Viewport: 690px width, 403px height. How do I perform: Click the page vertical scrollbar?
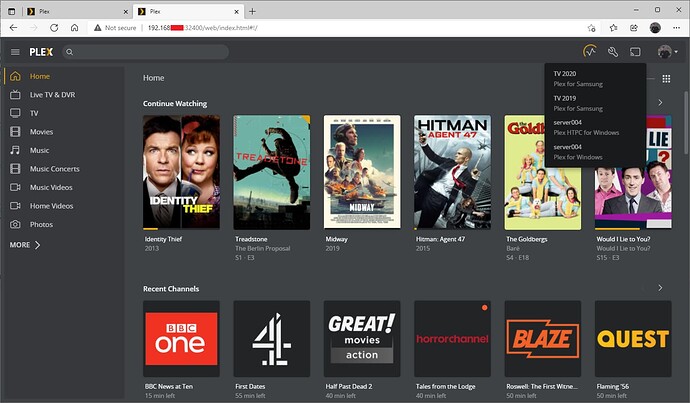point(686,122)
